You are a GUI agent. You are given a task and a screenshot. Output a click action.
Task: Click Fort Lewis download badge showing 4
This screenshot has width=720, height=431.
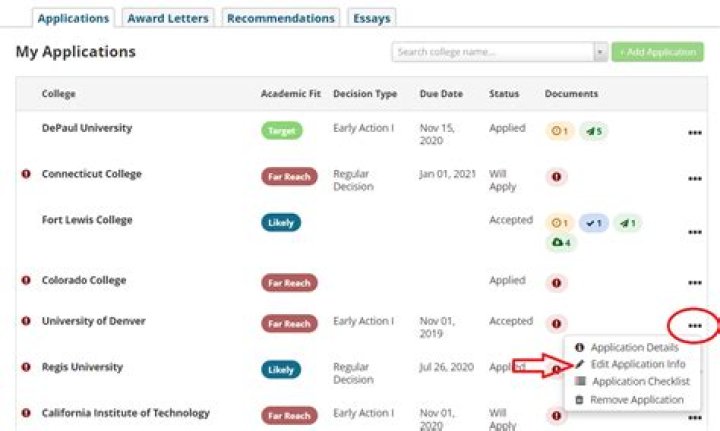click(562, 242)
